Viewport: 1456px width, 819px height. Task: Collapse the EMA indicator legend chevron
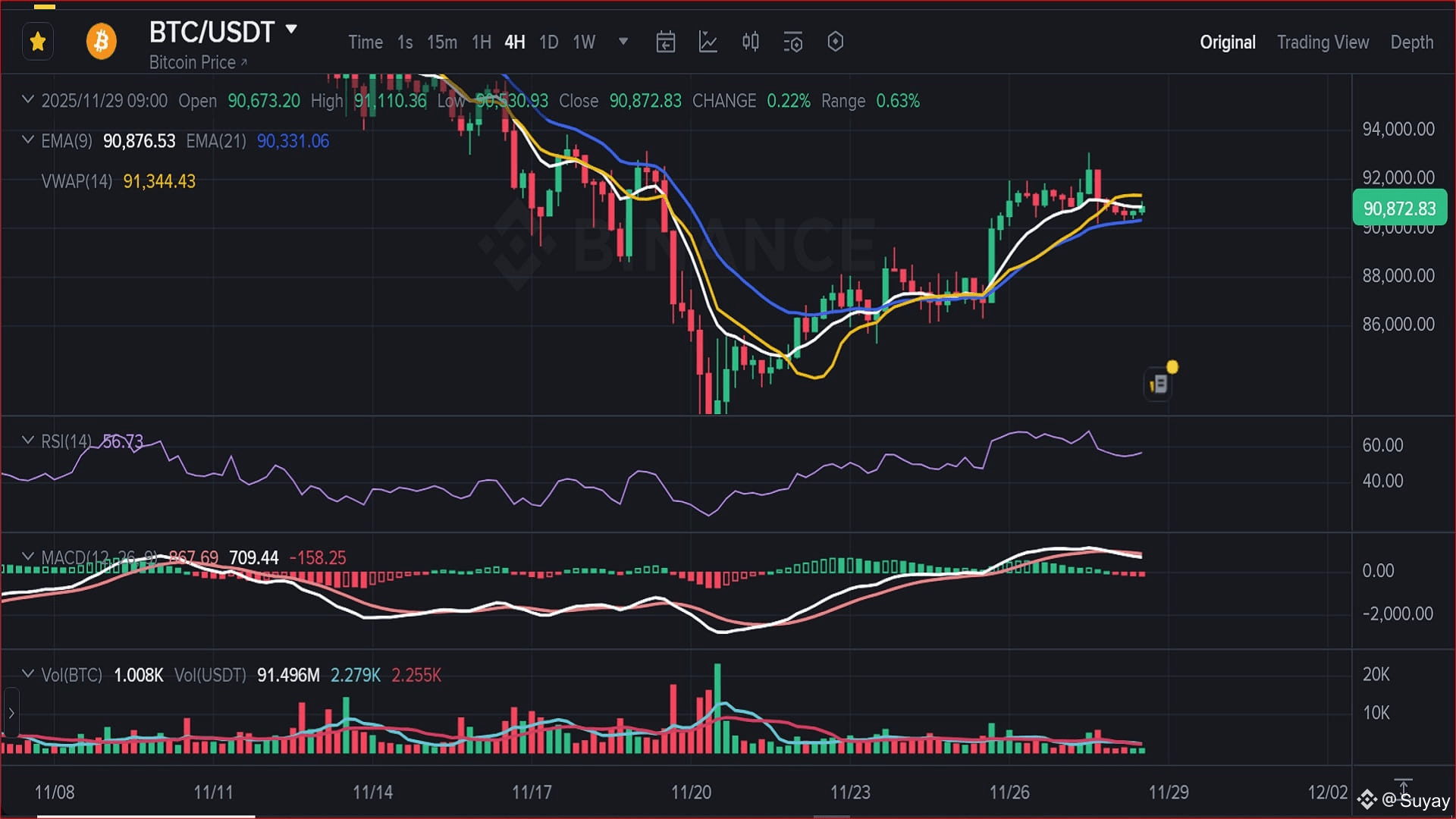point(28,140)
